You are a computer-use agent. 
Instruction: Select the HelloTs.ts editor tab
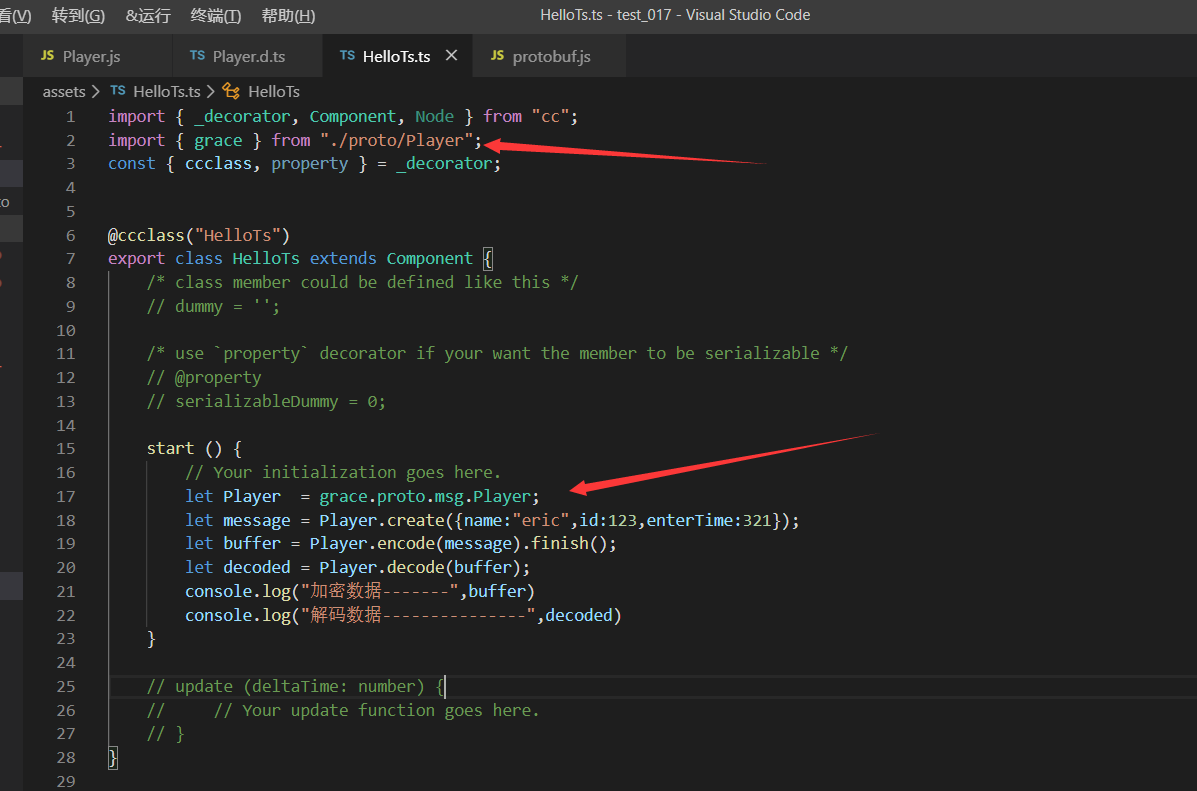coord(396,56)
